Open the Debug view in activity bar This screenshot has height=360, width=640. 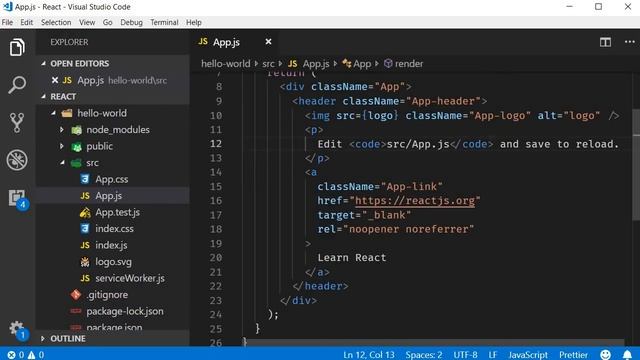click(x=17, y=160)
